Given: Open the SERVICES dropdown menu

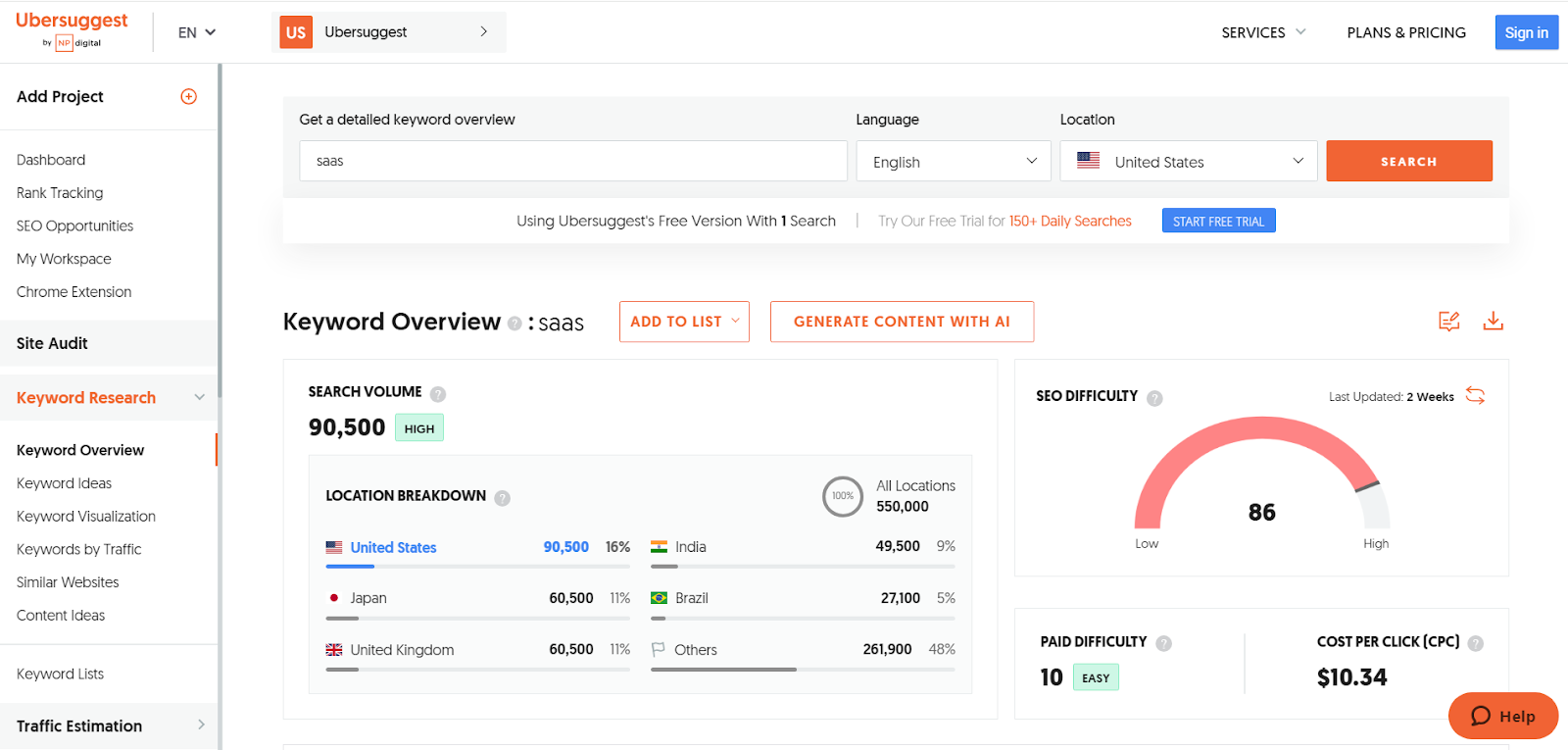Looking at the screenshot, I should 1263,32.
